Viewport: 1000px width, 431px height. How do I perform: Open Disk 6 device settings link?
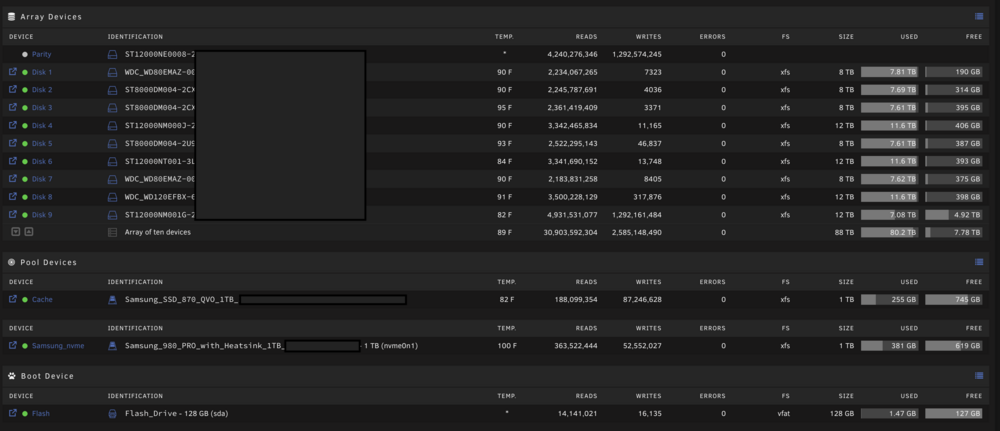coord(42,162)
